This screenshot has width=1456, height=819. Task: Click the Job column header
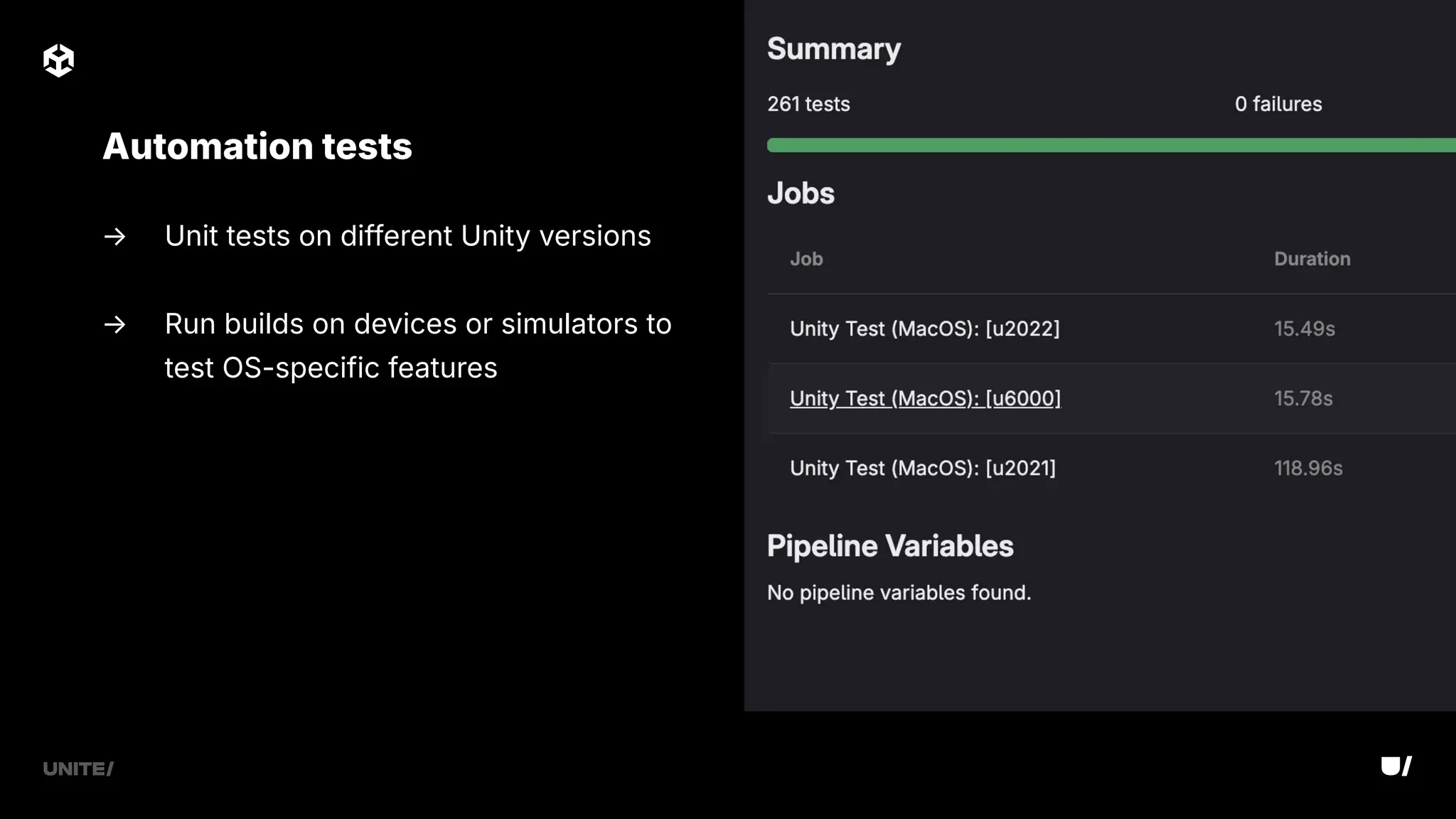pyautogui.click(x=806, y=259)
